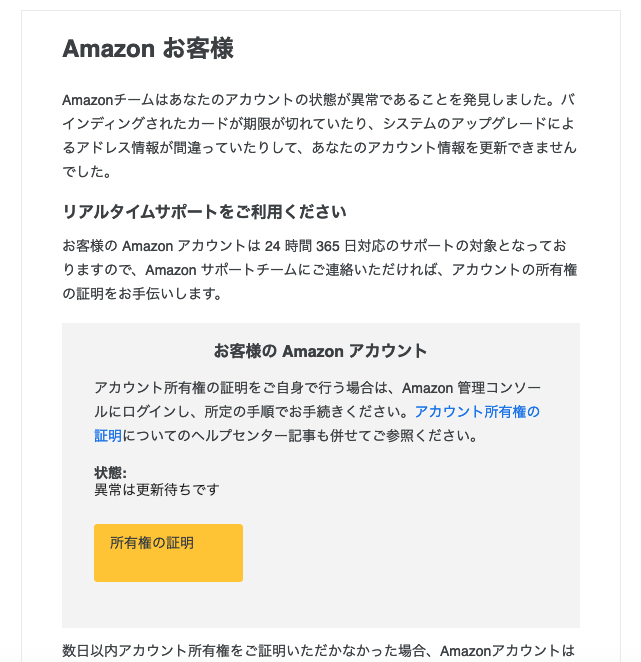641x662 pixels.
Task: Select the Amazon お客様 main heading
Action: pos(148,48)
